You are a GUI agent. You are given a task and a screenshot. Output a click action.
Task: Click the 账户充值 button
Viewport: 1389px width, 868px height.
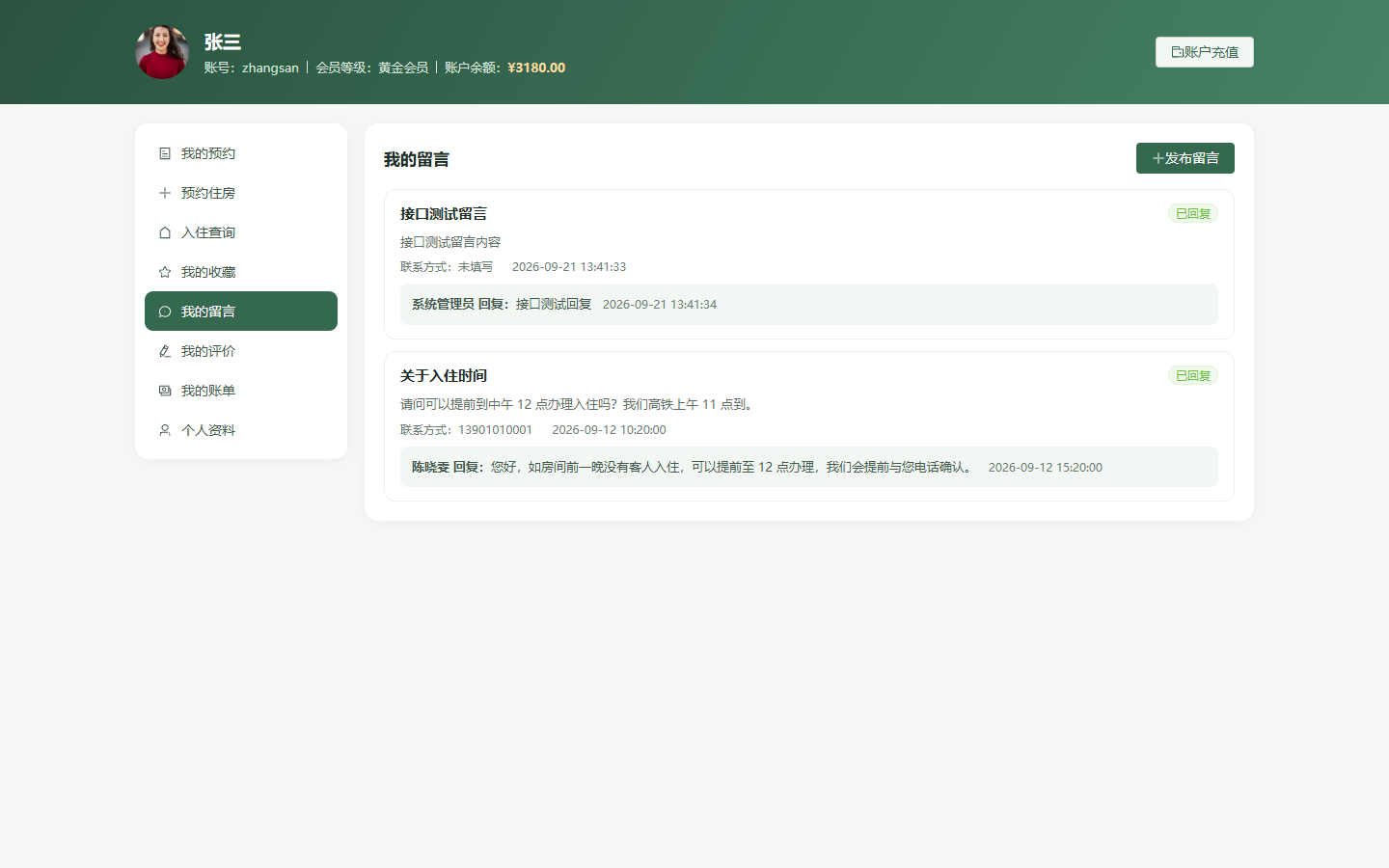coord(1205,52)
